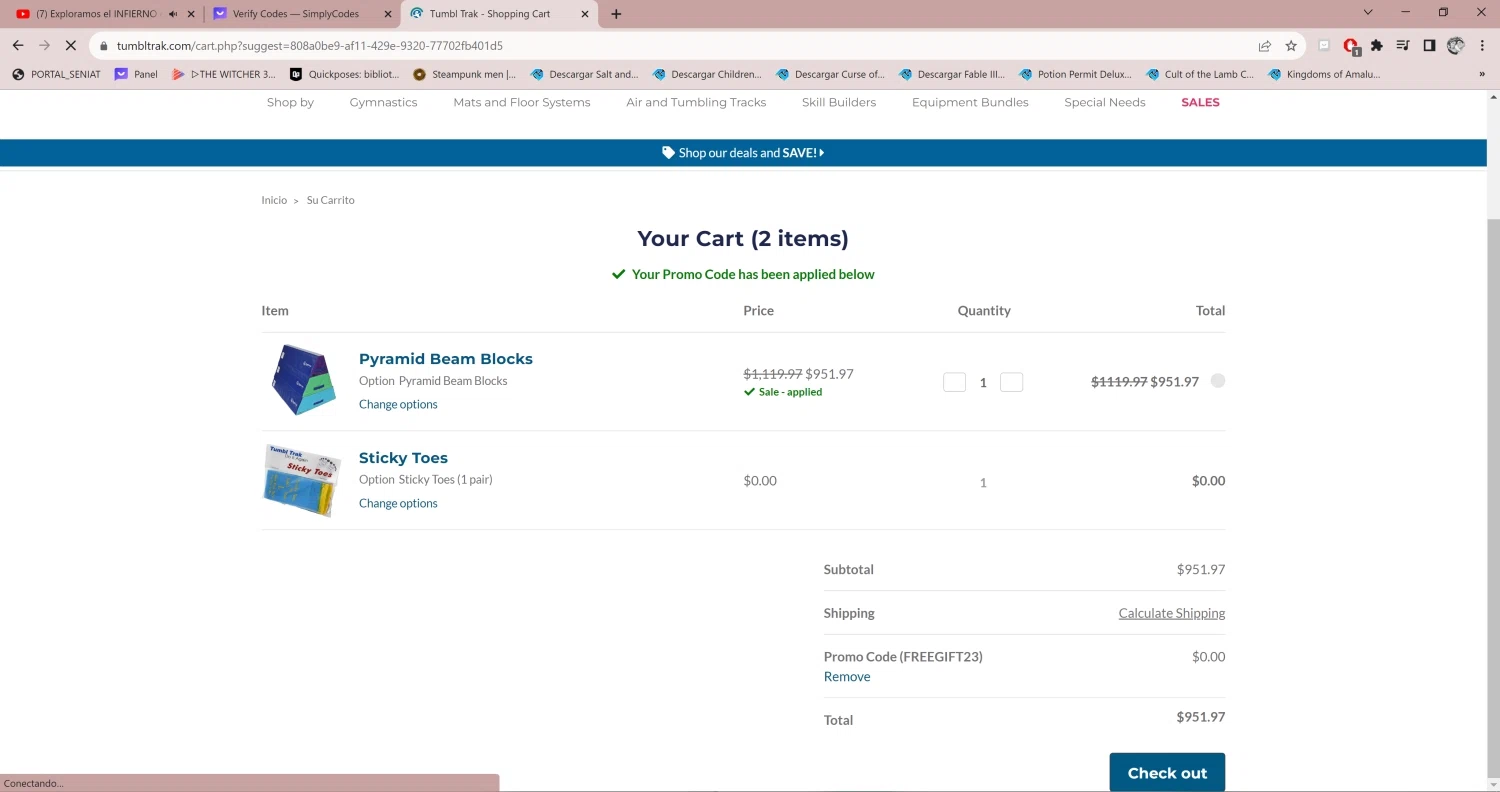Open the PORTAL_SENIAT bookmark
The image size is (1500, 792).
57,74
